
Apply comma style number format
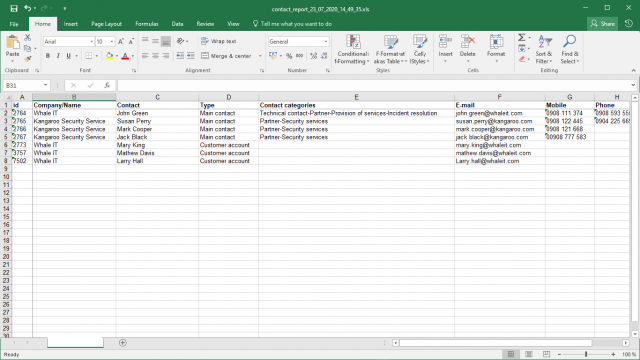[x=300, y=56]
